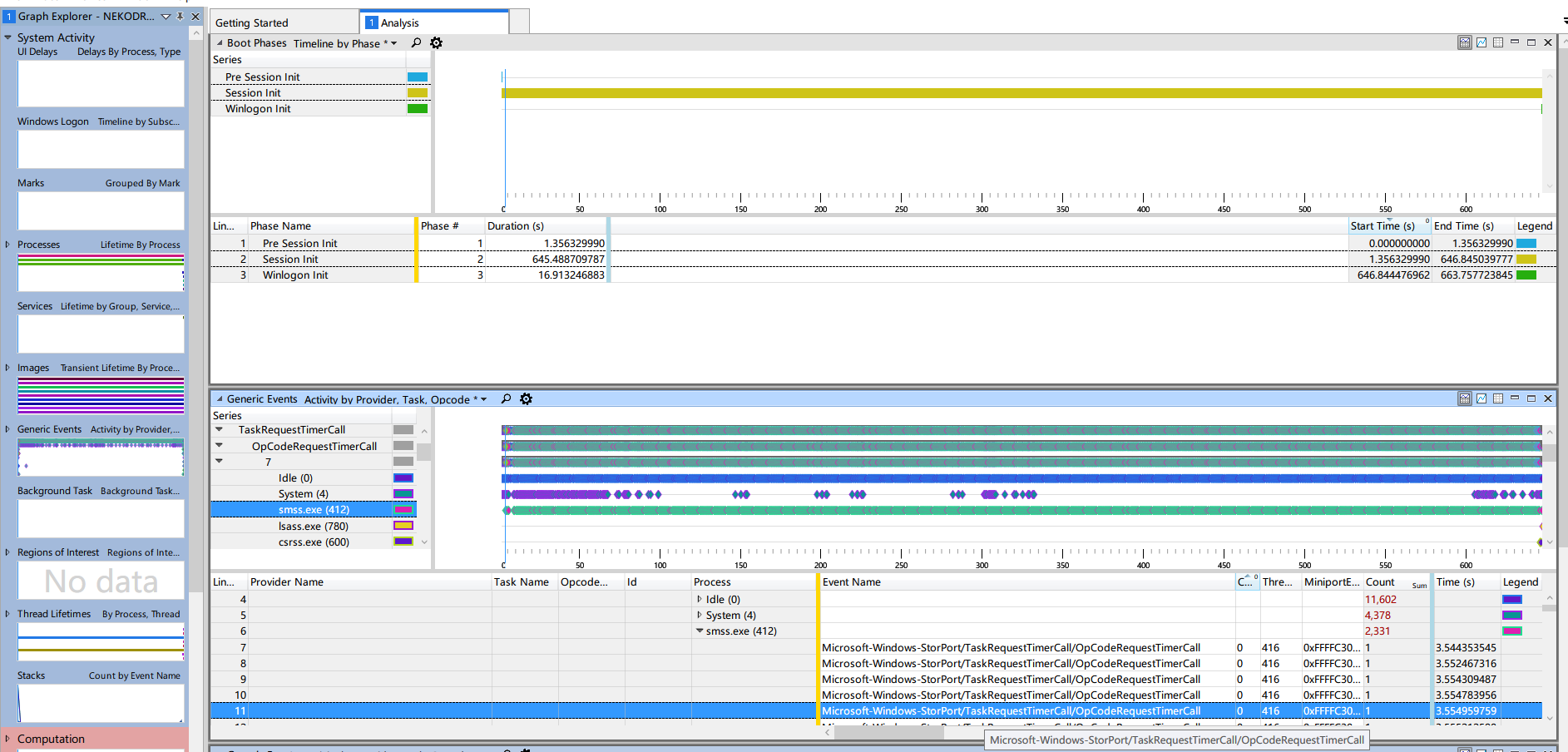1568x752 pixels.
Task: Collapse the smss.exe (412) process row
Action: coord(699,631)
